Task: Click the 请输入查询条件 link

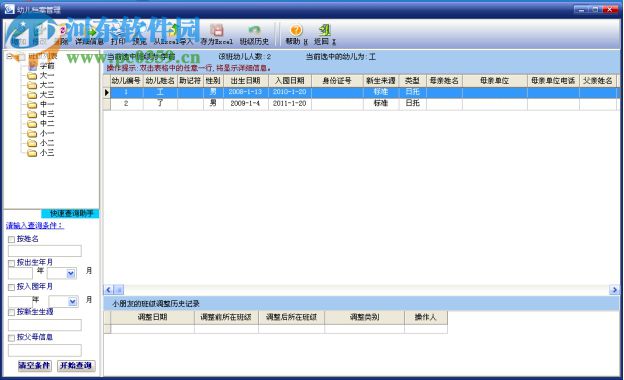Action: click(35, 226)
